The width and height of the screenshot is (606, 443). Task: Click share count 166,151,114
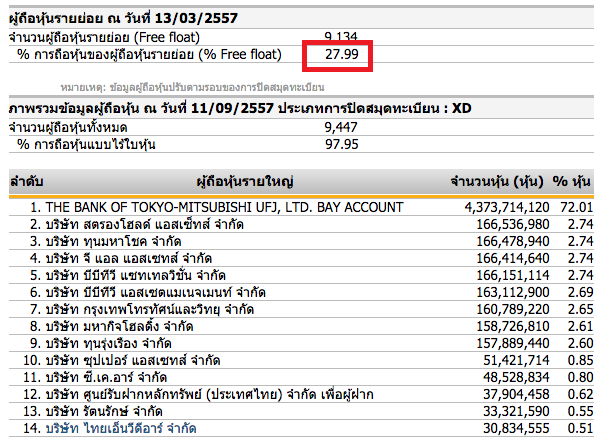(x=512, y=275)
